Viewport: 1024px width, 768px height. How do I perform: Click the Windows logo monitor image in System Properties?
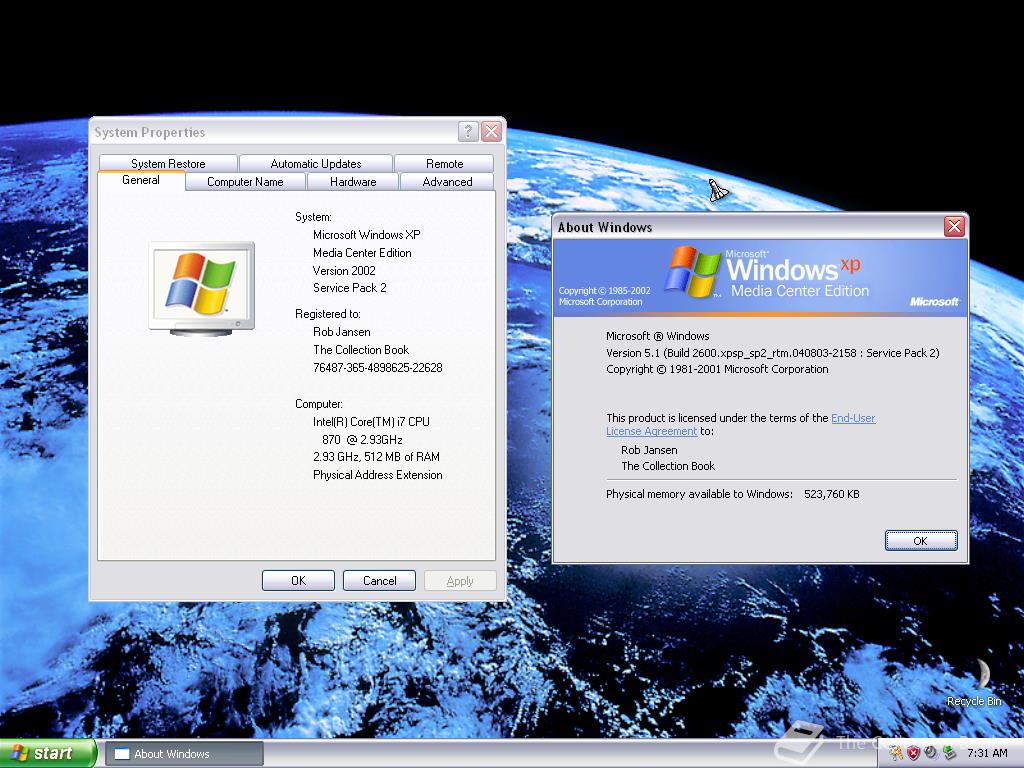(x=202, y=288)
